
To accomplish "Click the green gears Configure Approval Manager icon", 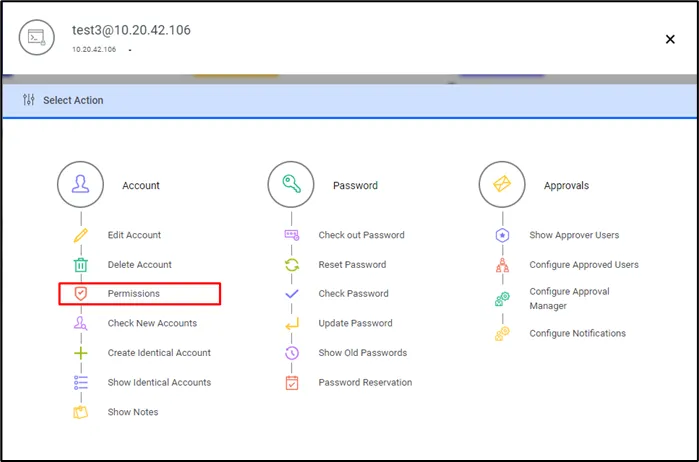I will coord(502,299).
